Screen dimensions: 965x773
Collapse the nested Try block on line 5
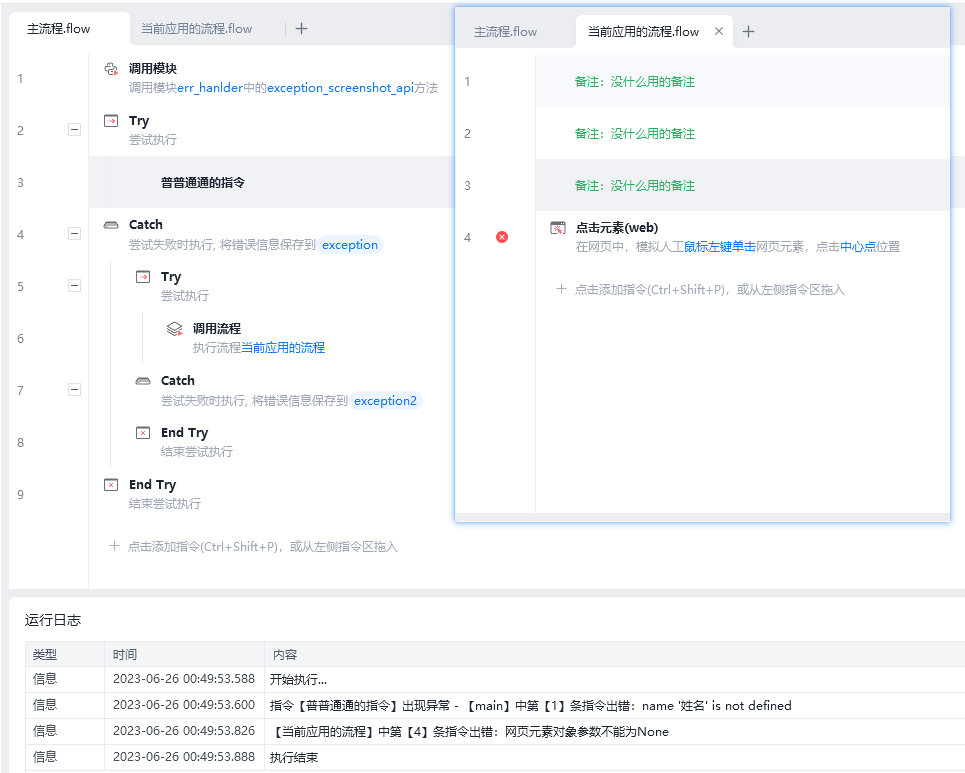(x=74, y=286)
